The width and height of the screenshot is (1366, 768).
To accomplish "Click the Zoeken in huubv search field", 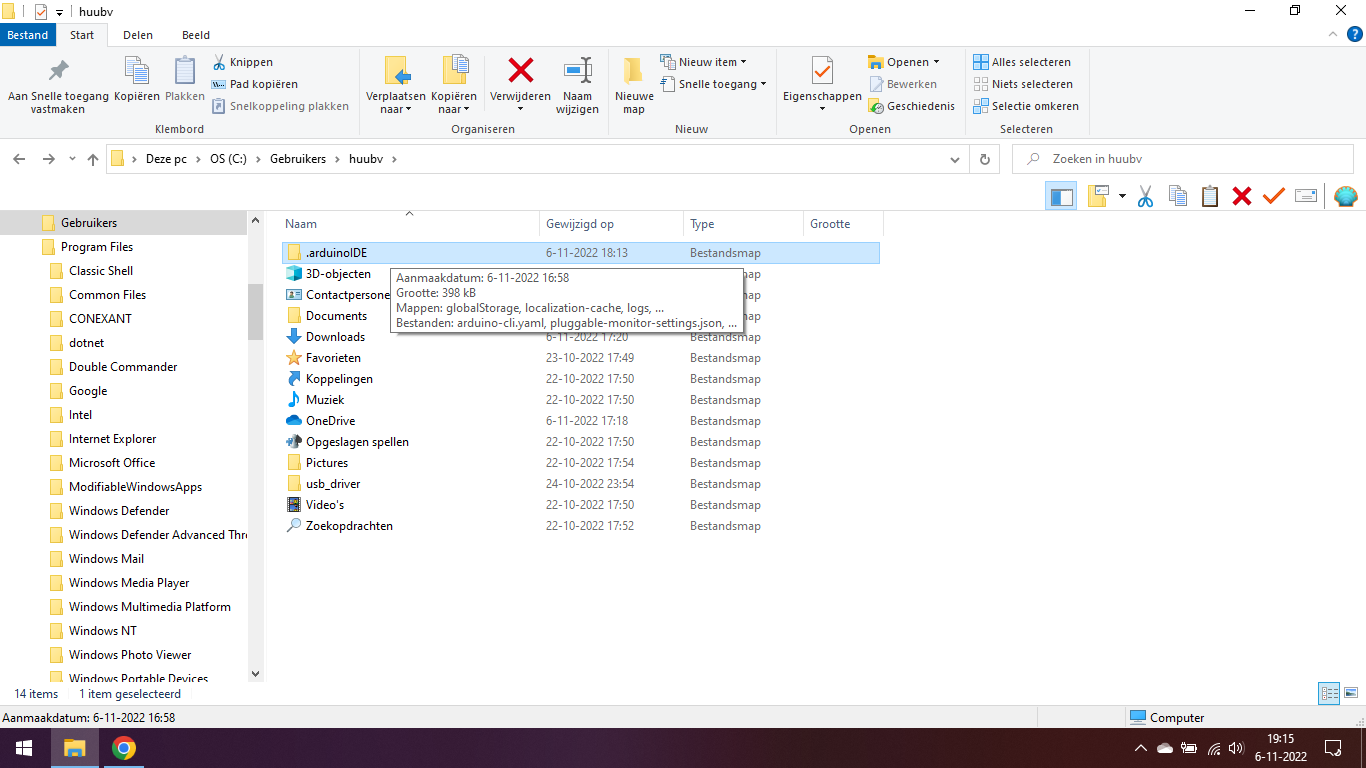I will tap(1184, 159).
